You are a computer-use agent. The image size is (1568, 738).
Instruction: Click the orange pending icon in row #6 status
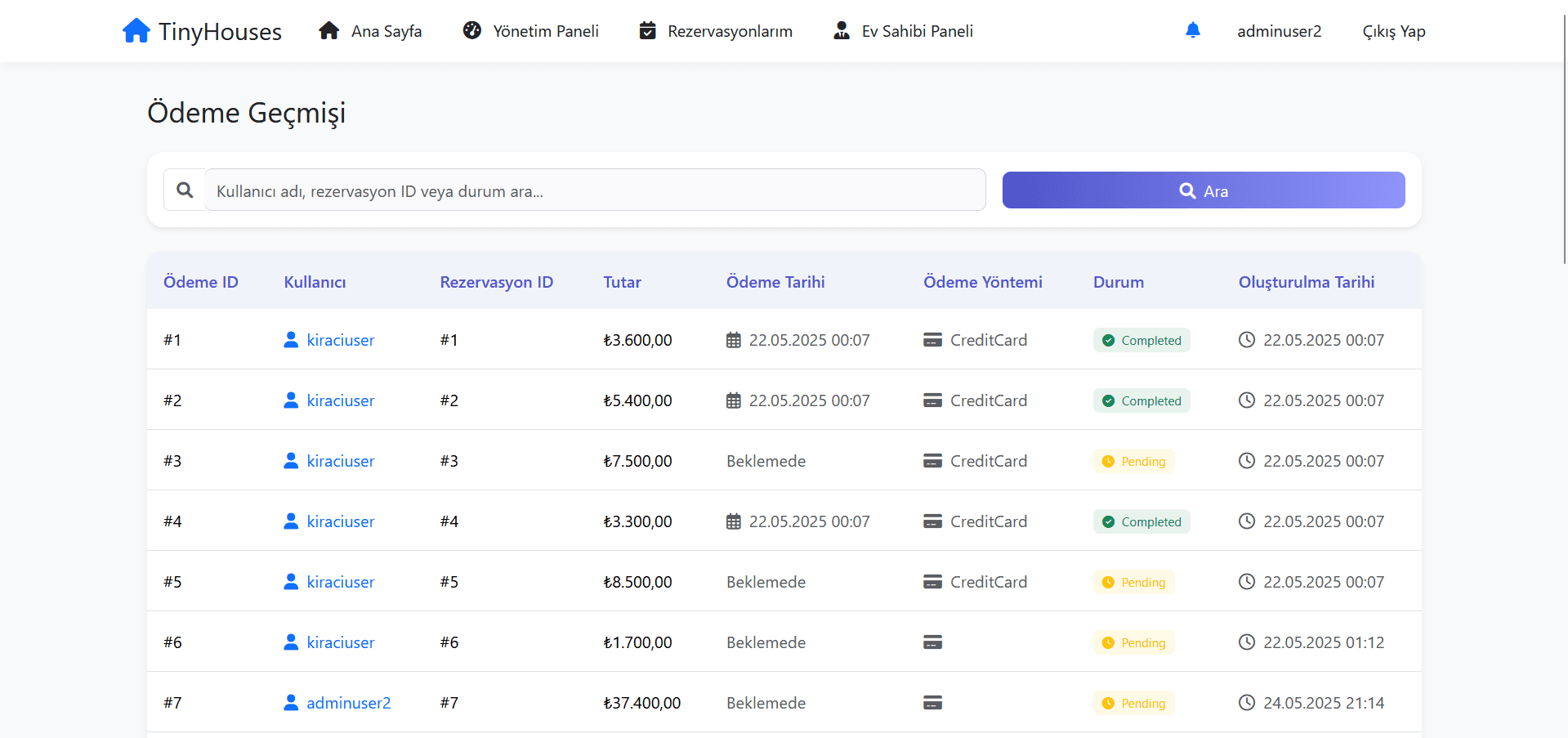point(1108,643)
